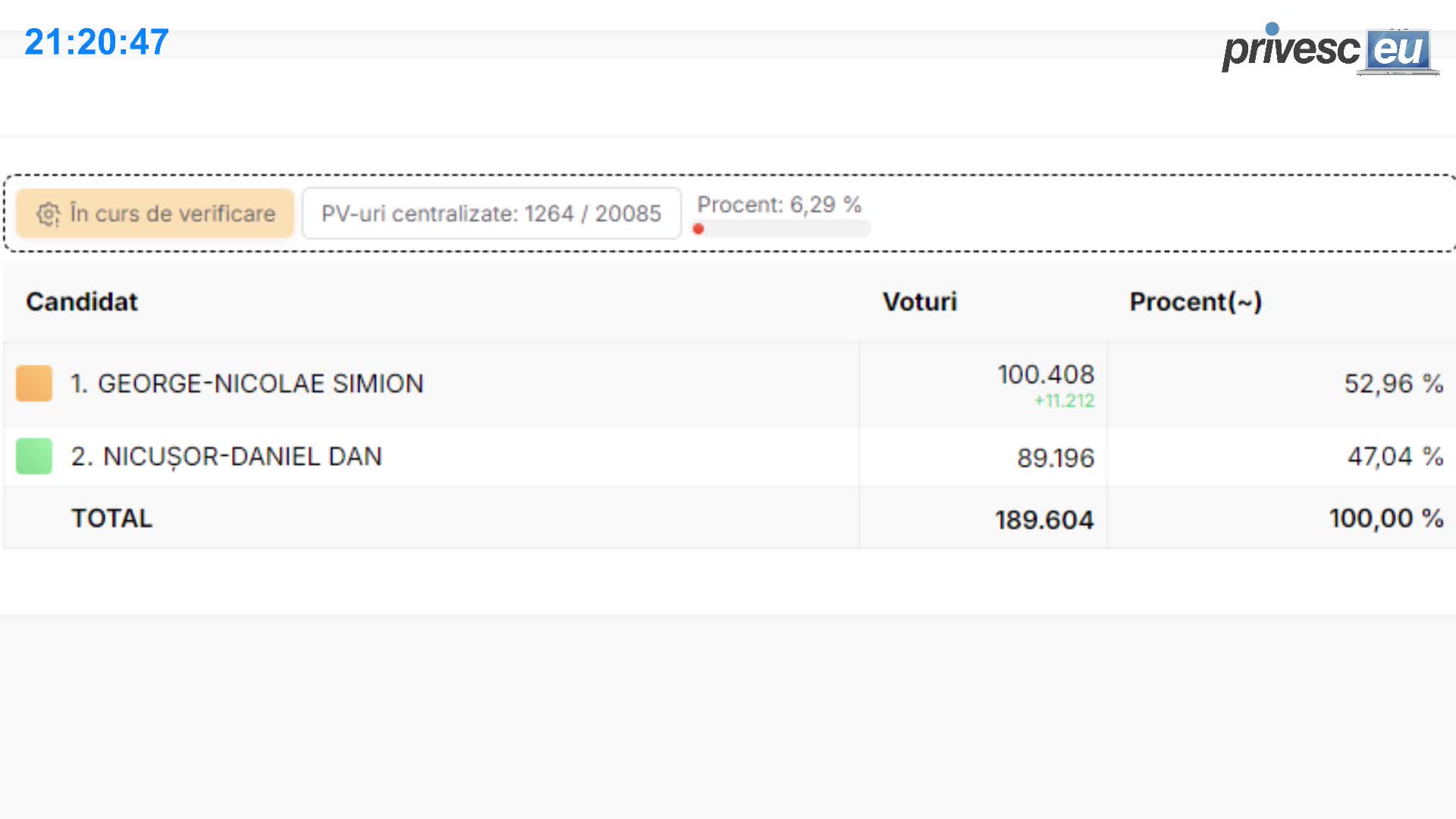The image size is (1456, 819).
Task: Click the 'Procent(~)' column header
Action: coord(1196,302)
